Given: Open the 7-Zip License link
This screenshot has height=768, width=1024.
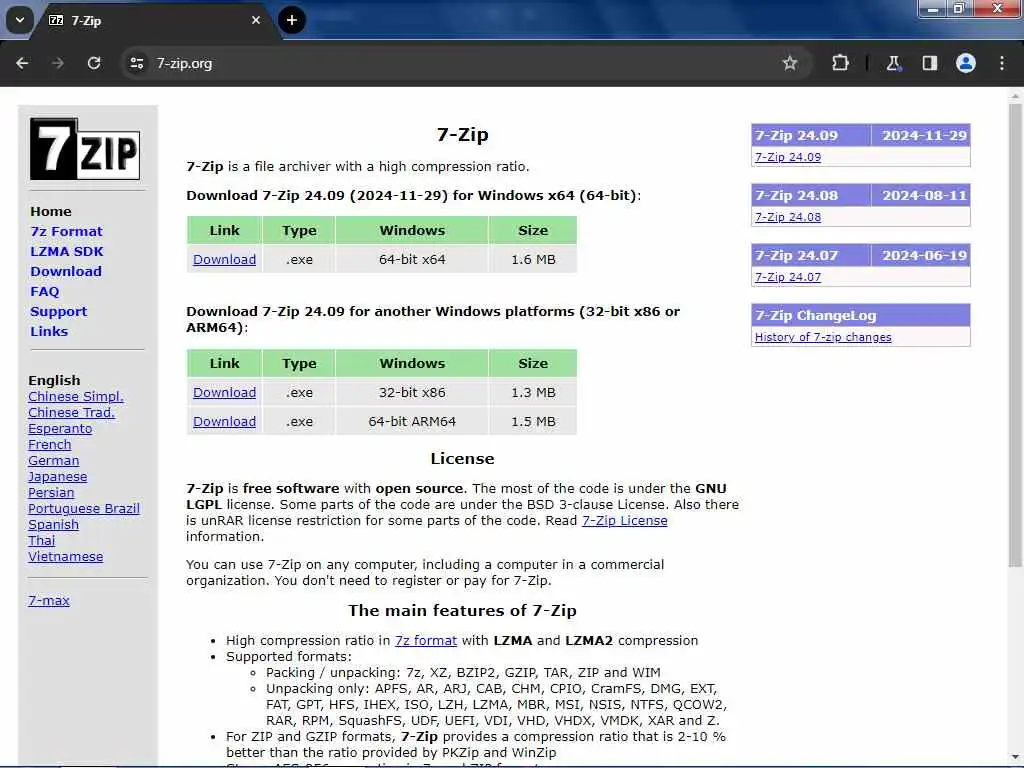Looking at the screenshot, I should [x=624, y=520].
